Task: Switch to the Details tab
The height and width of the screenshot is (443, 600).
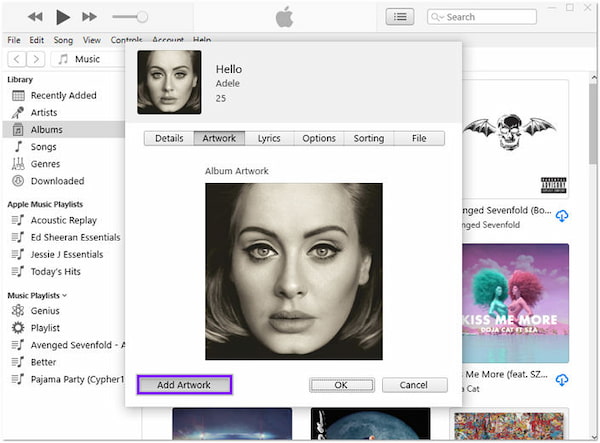Action: click(x=169, y=138)
